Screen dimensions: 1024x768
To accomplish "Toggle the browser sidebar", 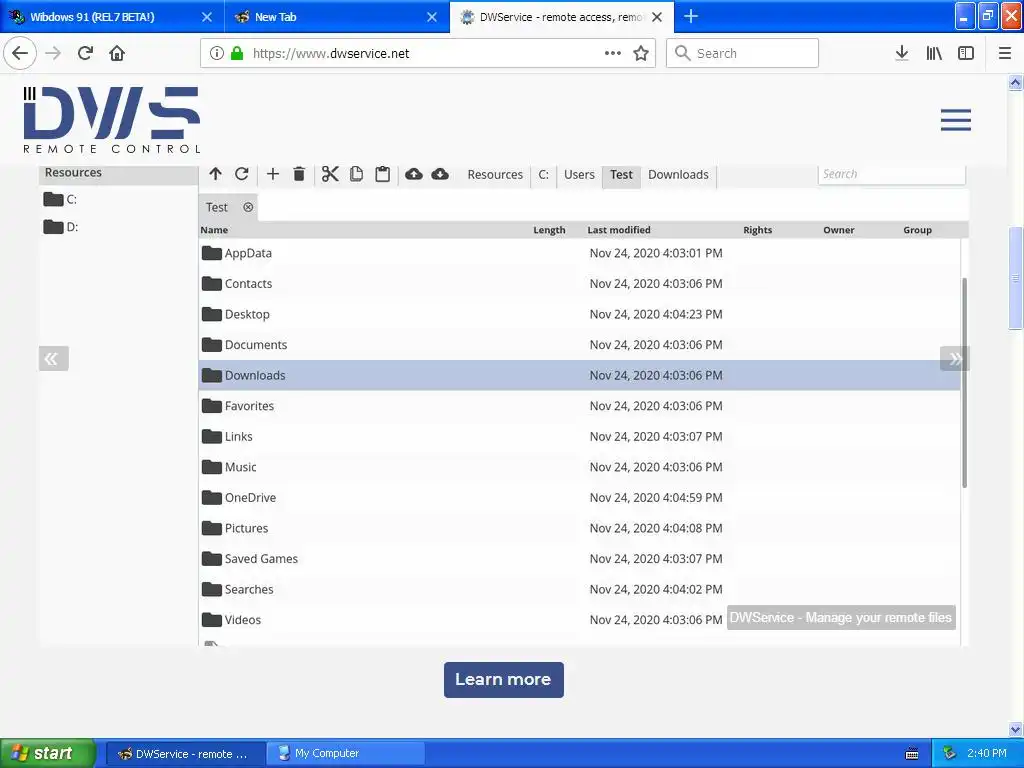I will [966, 53].
